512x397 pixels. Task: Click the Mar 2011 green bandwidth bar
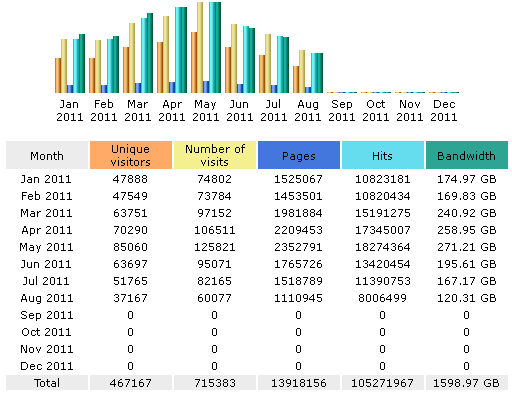(150, 53)
